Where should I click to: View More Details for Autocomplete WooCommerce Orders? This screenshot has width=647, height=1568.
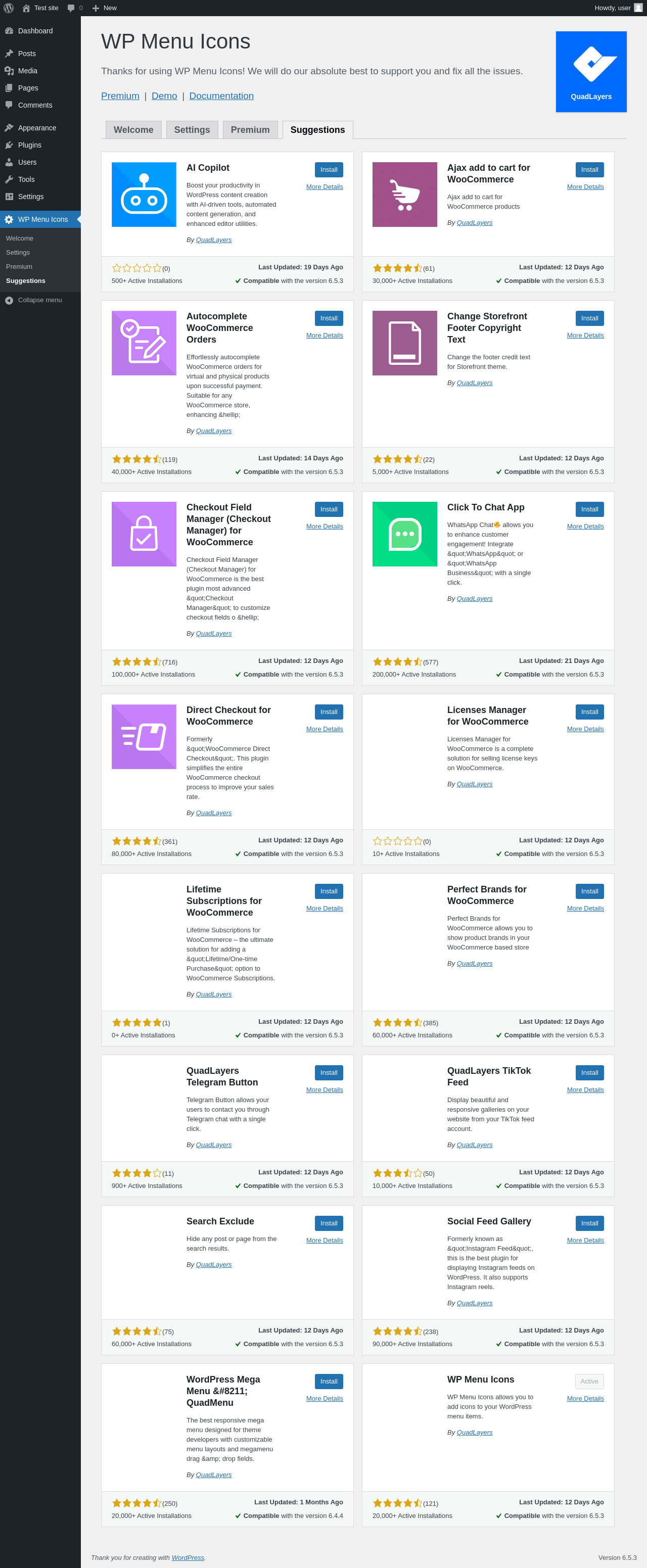tap(325, 336)
